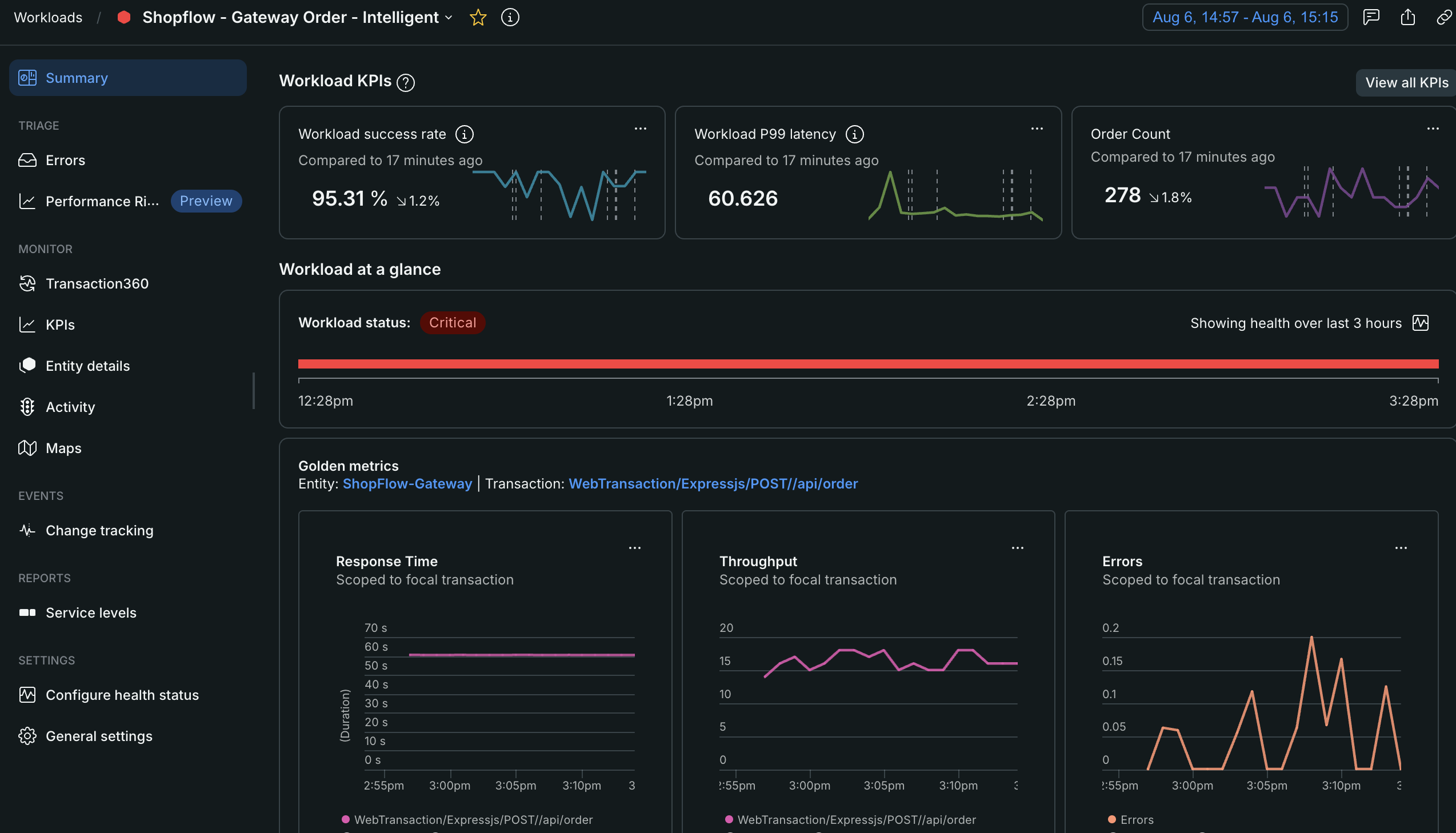
Task: Open the comments/discussion icon in top bar
Action: (1371, 17)
